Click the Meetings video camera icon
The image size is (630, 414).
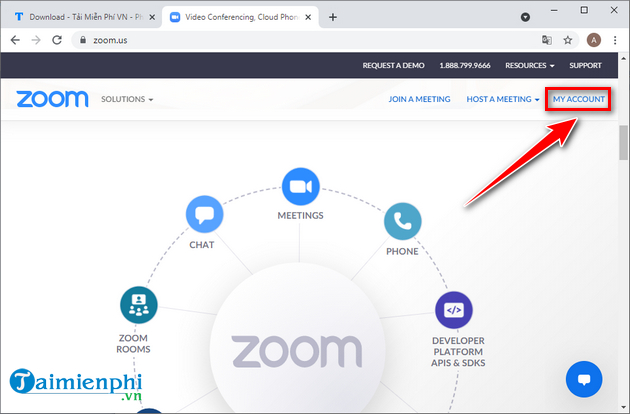pyautogui.click(x=301, y=187)
